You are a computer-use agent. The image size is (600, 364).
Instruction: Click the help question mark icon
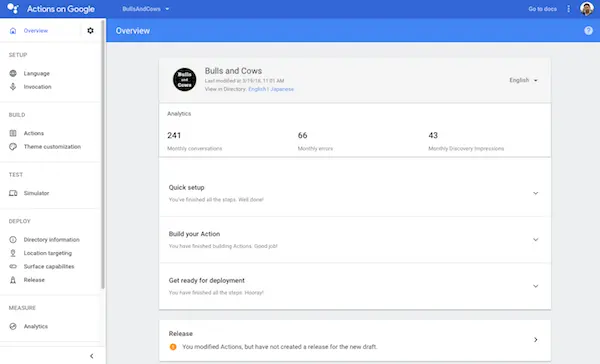[588, 31]
